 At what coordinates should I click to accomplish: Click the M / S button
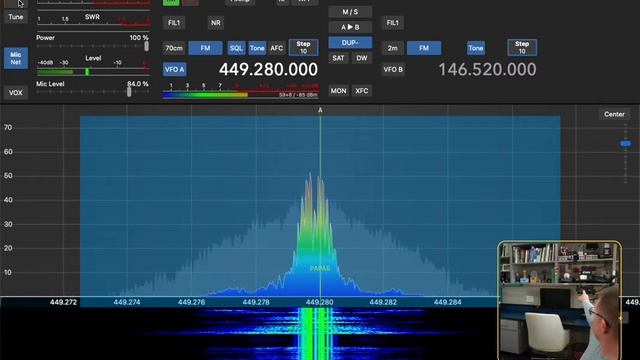(350, 12)
